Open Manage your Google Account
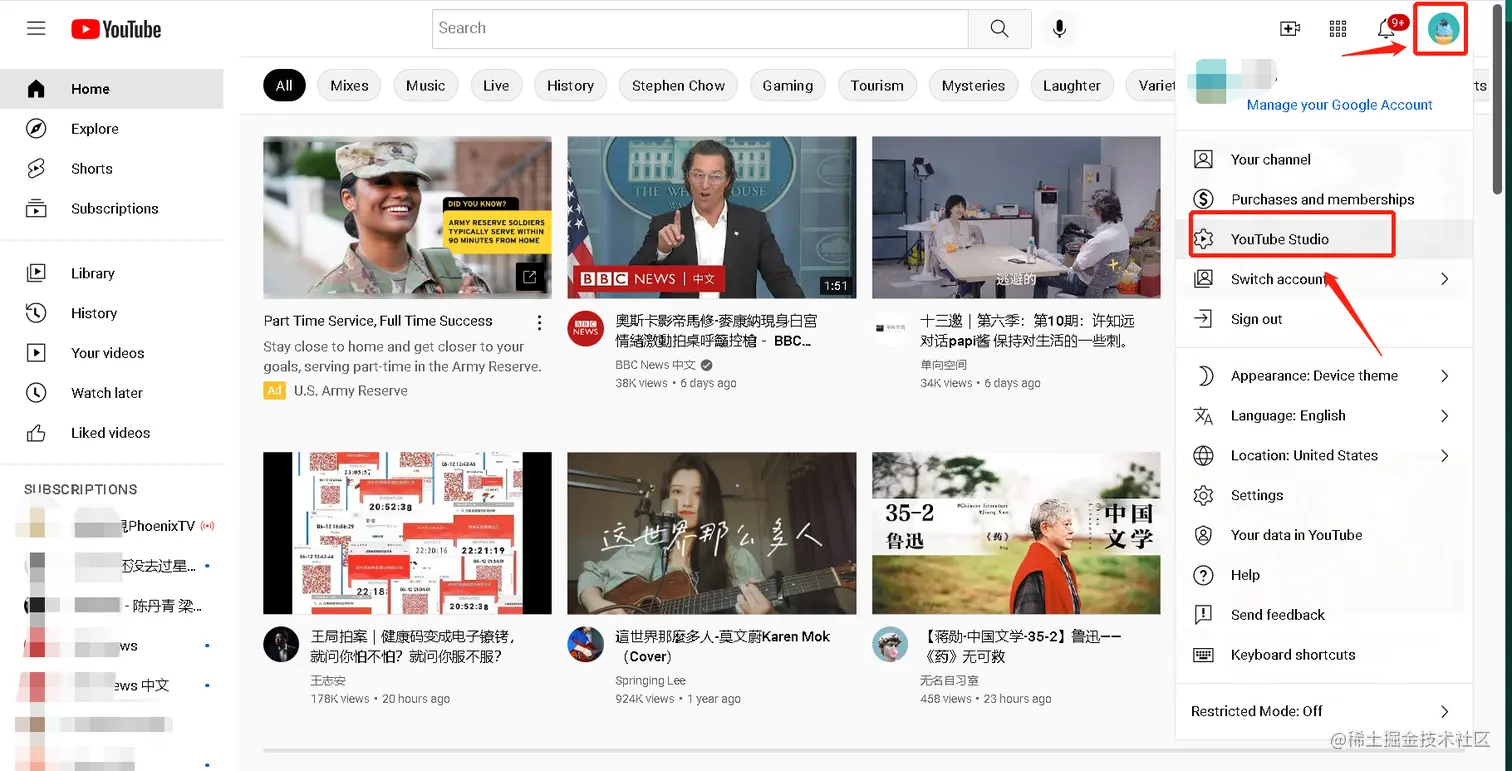This screenshot has height=771, width=1512. tap(1338, 104)
